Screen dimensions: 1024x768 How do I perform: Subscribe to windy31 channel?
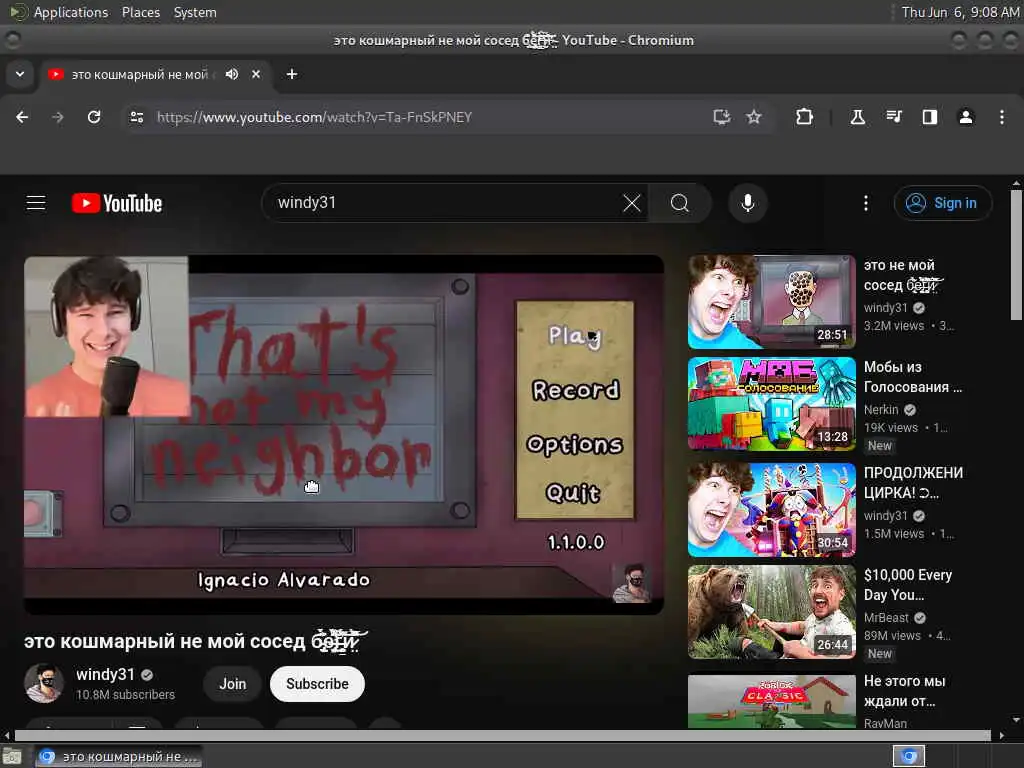317,684
